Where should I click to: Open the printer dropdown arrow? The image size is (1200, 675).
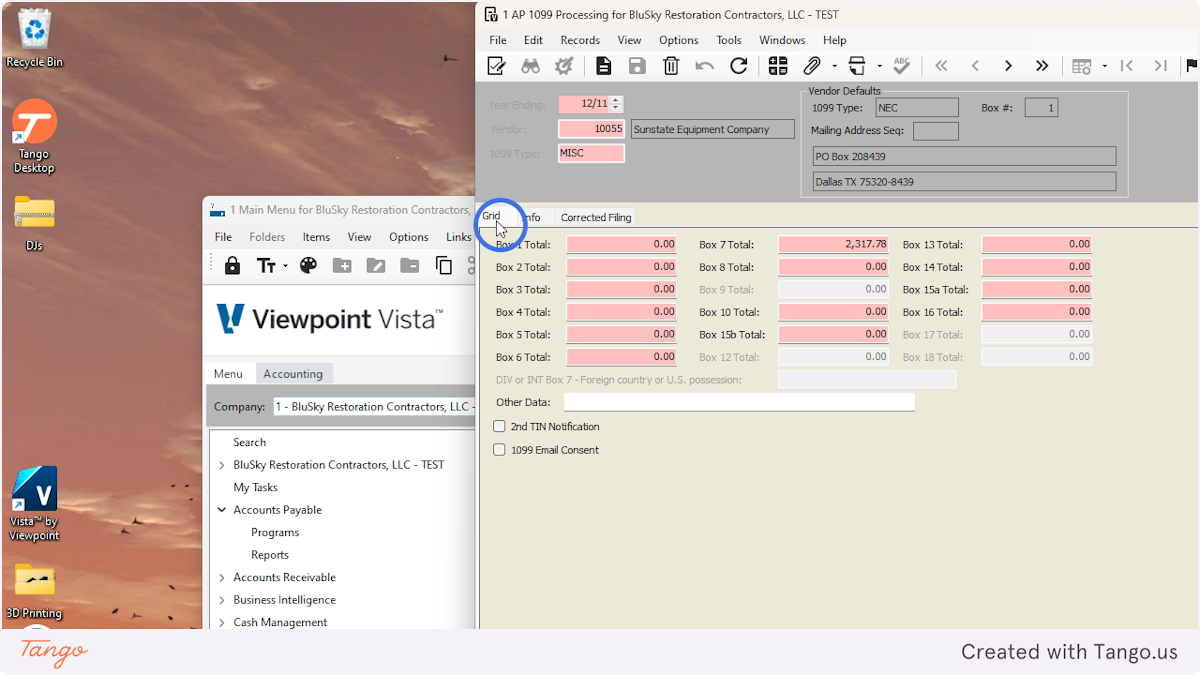[x=880, y=67]
